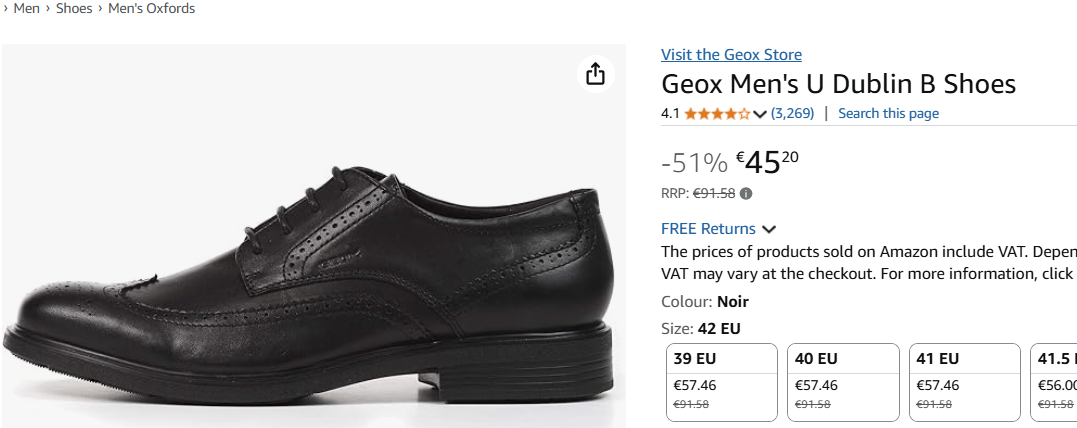1077x428 pixels.
Task: Click the -51% discount percentage
Action: (694, 162)
